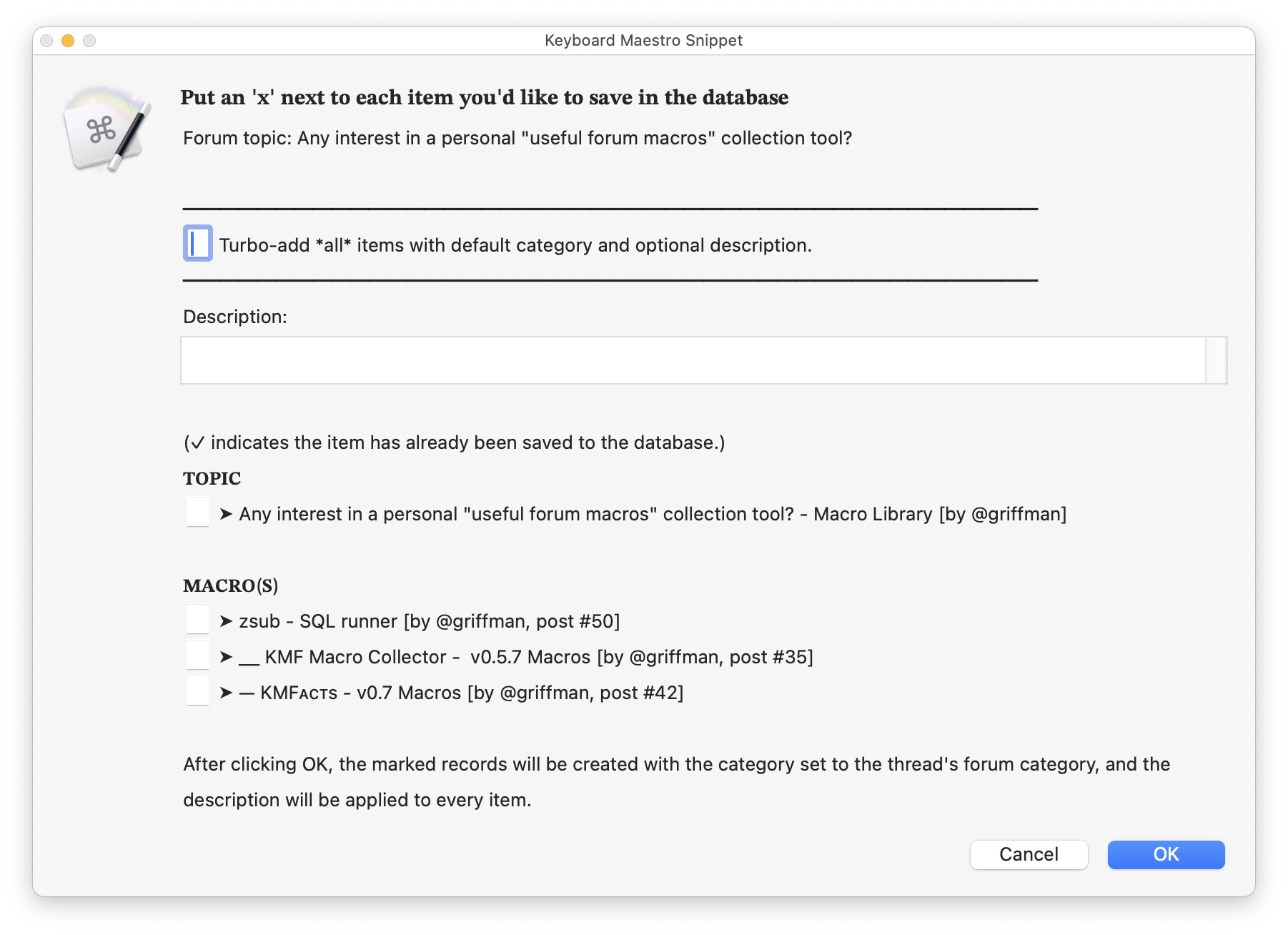
Task: Click the Description label
Action: point(234,317)
